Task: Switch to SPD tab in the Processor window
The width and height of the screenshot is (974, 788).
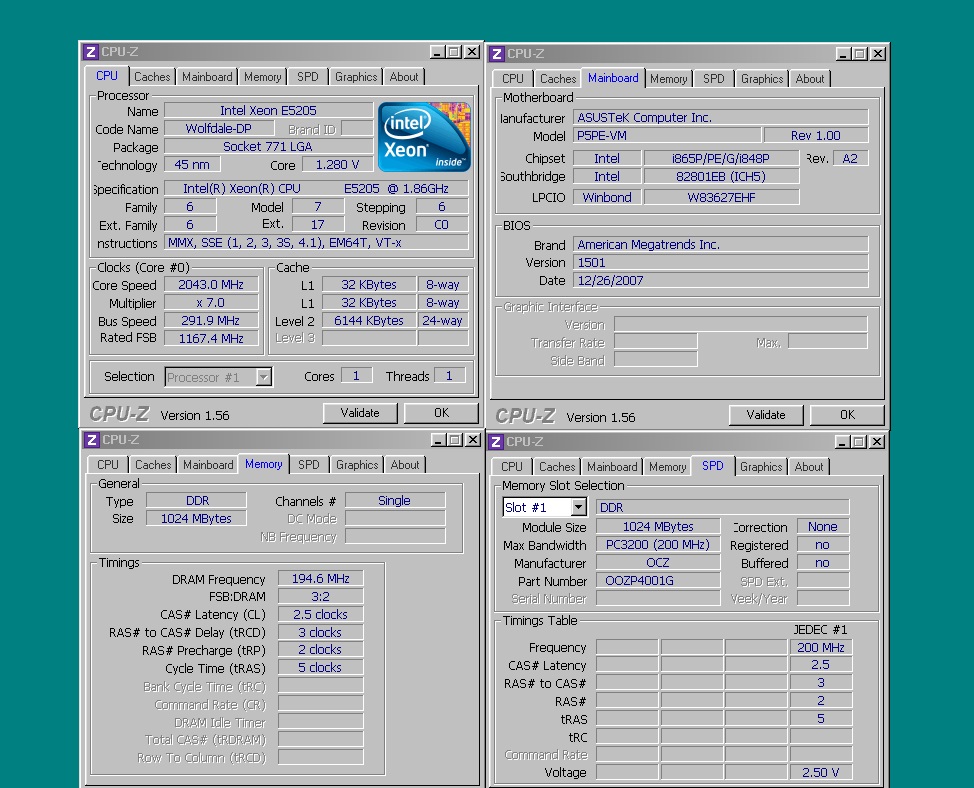Action: point(308,77)
